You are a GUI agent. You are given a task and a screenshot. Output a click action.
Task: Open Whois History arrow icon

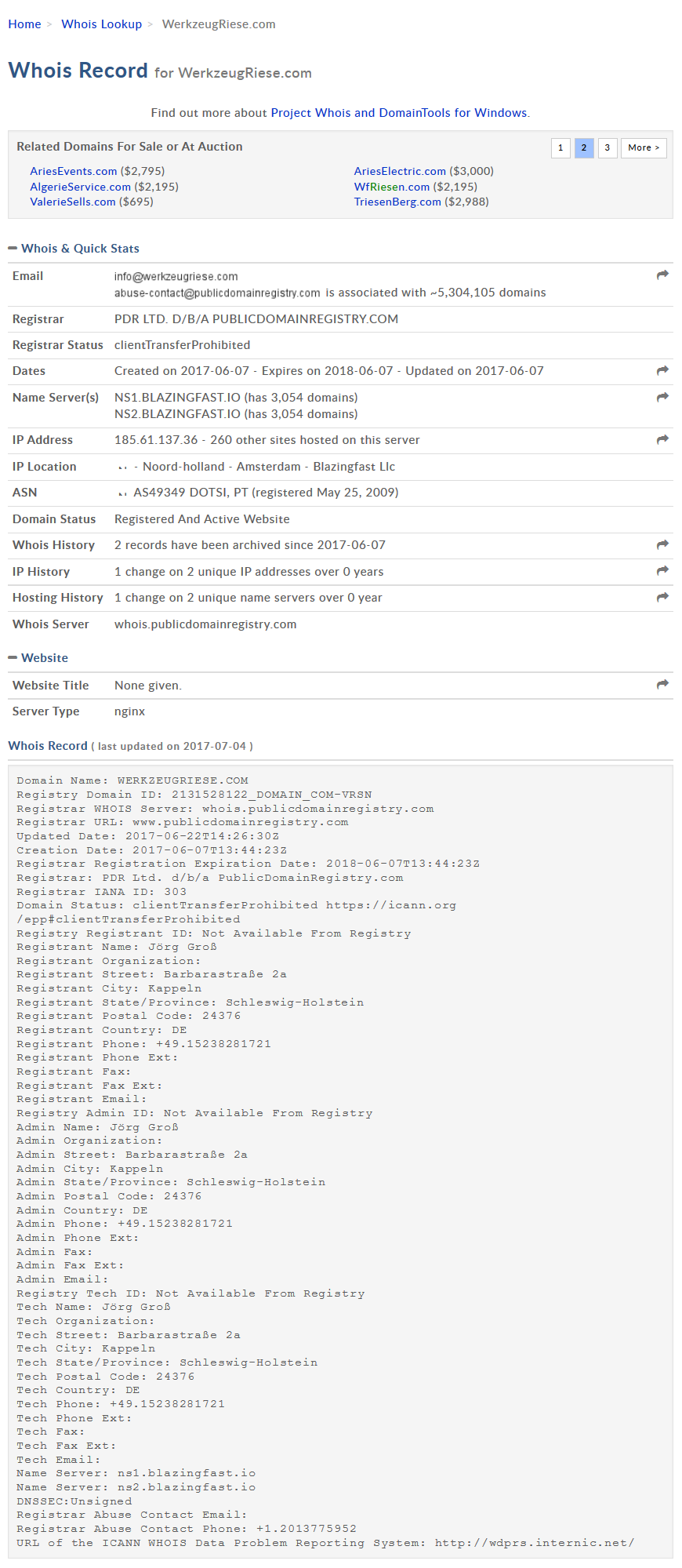click(x=662, y=544)
